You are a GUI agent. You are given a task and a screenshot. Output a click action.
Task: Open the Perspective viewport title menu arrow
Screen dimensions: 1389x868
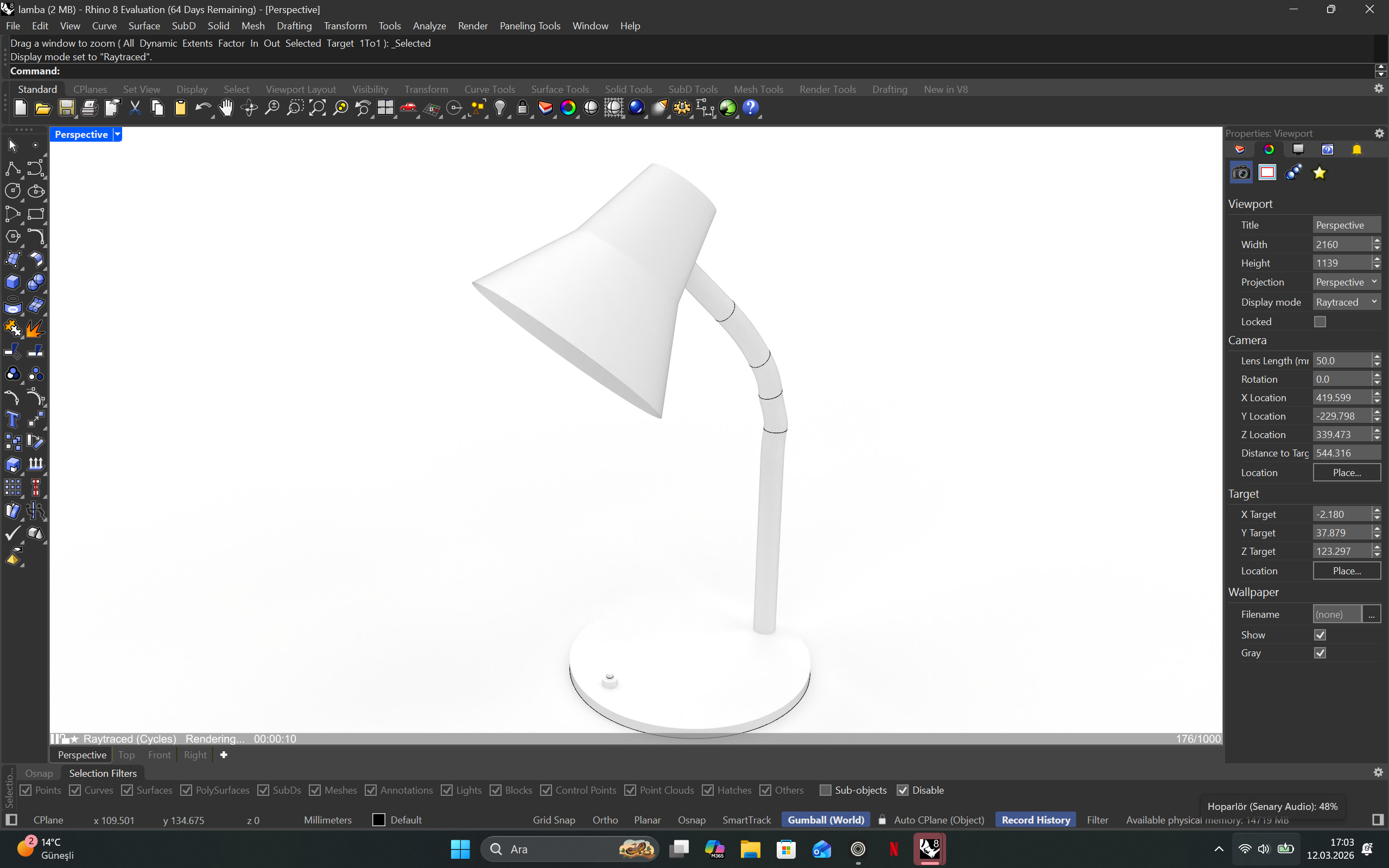coord(118,134)
